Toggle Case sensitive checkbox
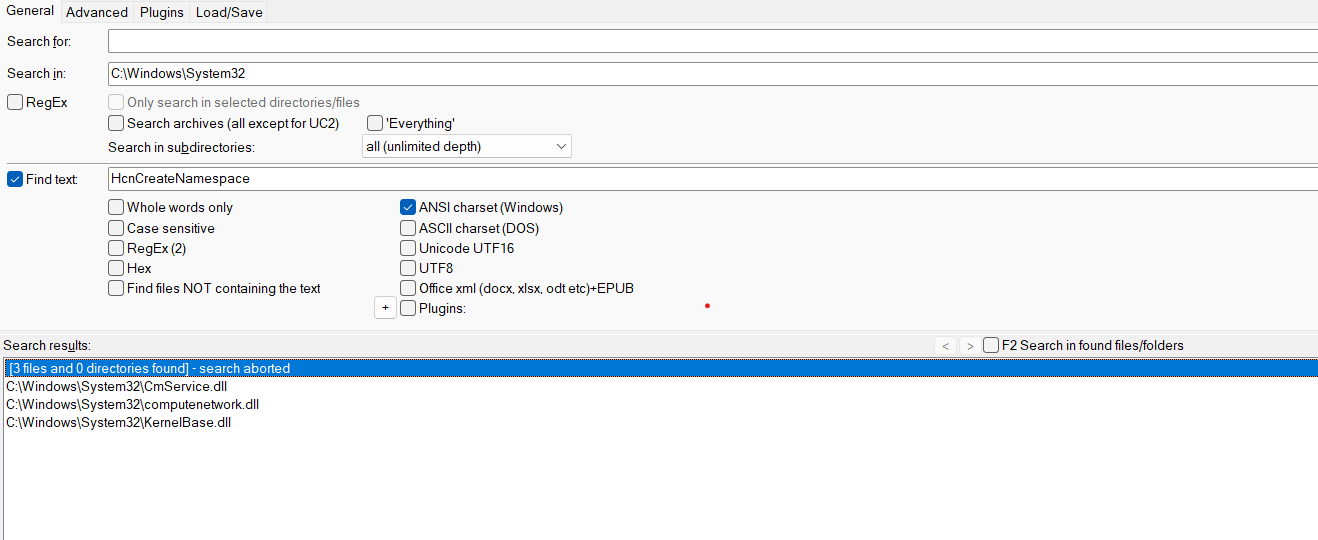This screenshot has width=1318, height=540. tap(116, 228)
